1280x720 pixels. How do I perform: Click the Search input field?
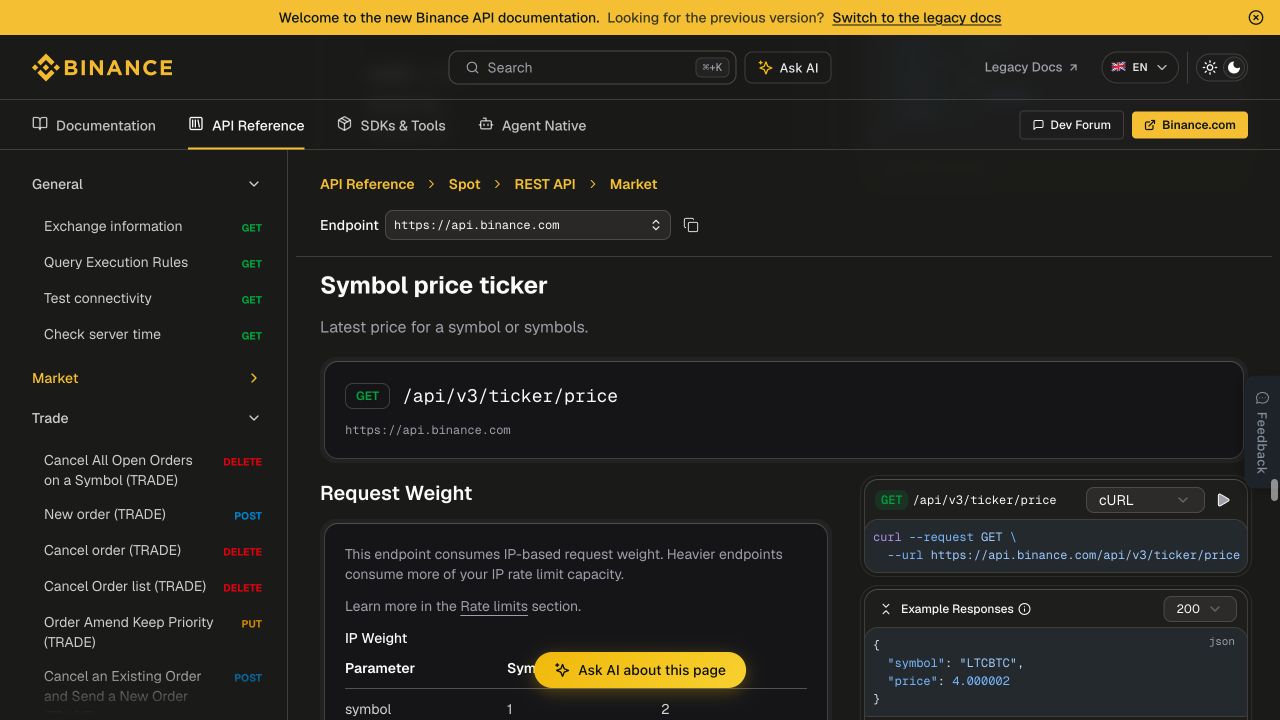click(592, 67)
